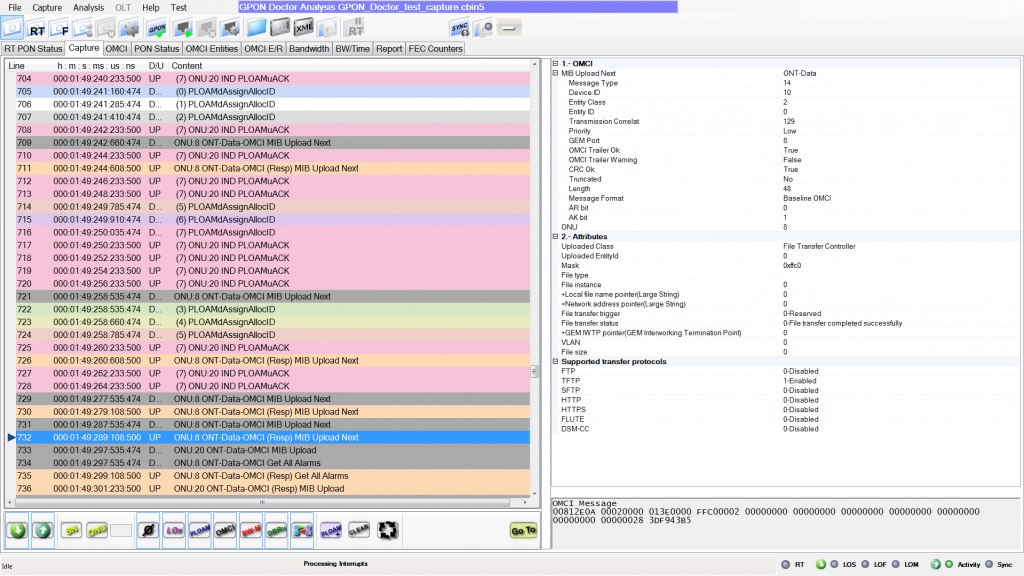Collapse the '2.- Attributes' tree section
Image resolution: width=1024 pixels, height=576 pixels.
(555, 236)
